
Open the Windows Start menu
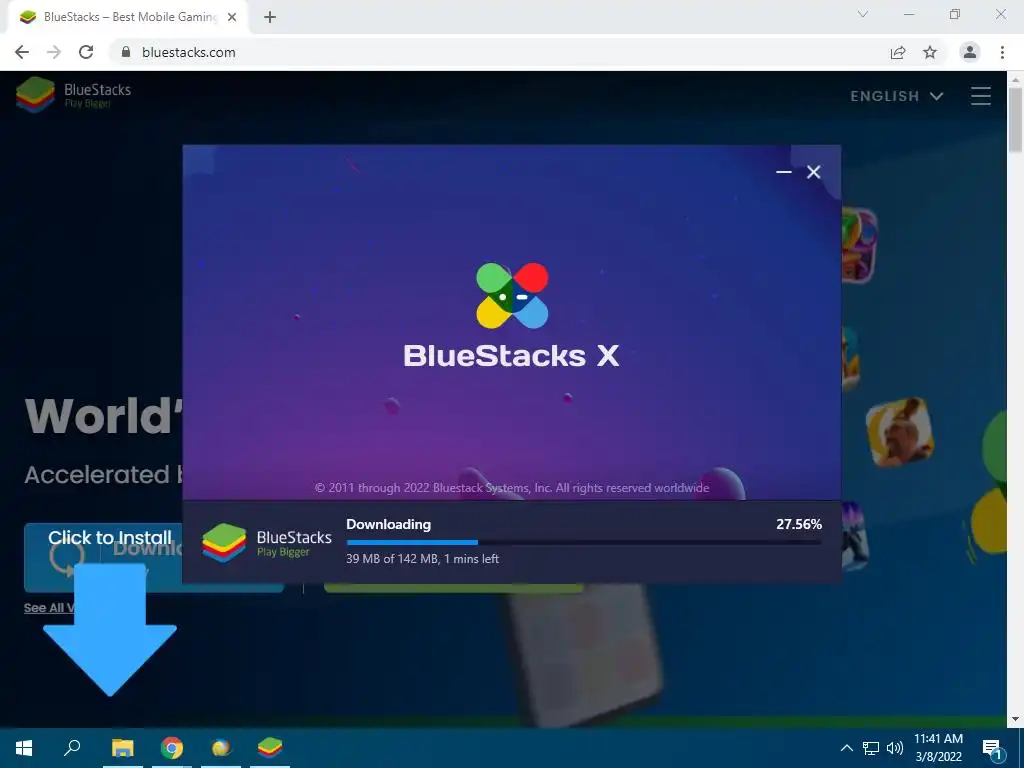24,748
